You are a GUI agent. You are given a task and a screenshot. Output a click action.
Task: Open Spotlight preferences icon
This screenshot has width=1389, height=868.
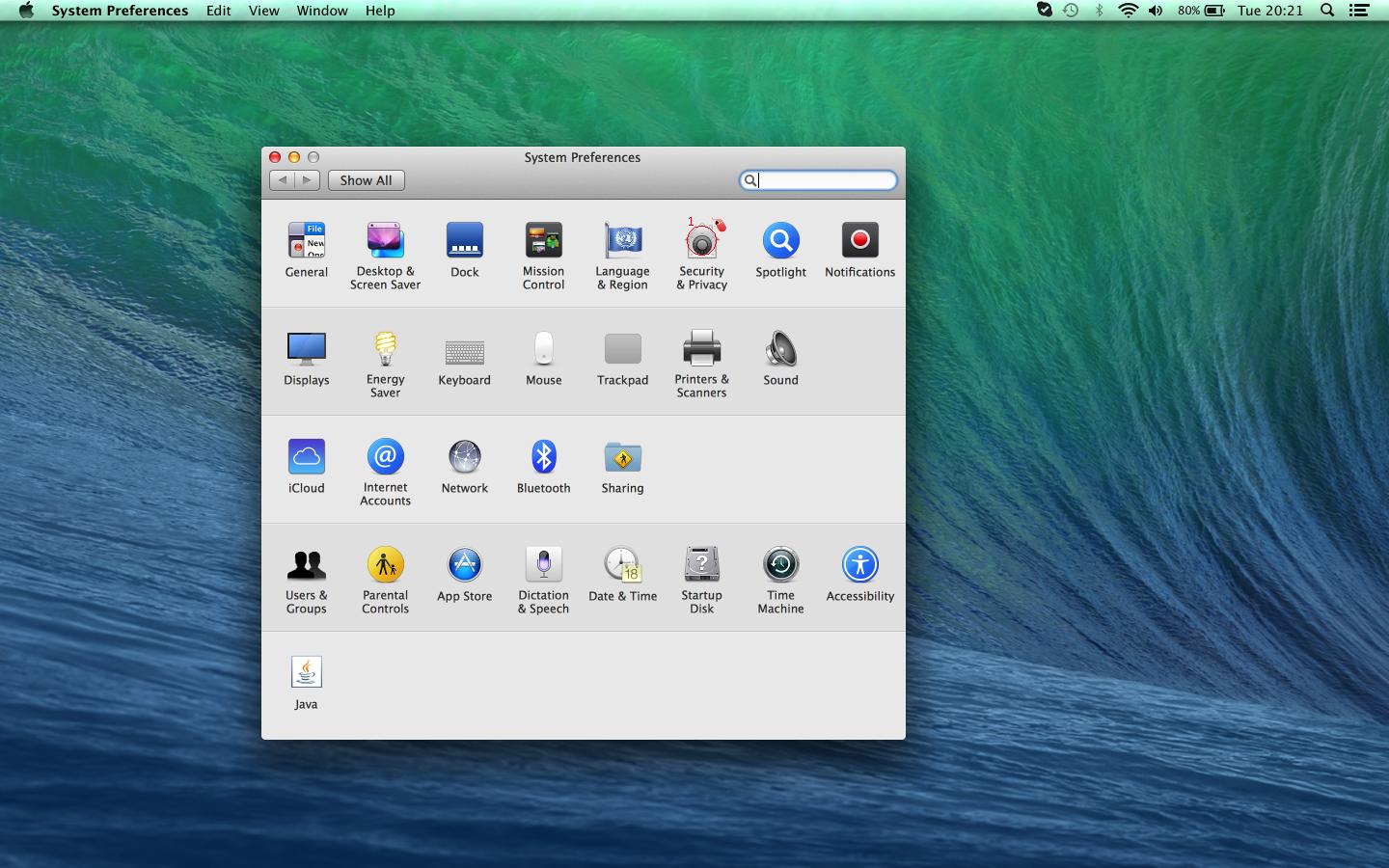point(781,241)
